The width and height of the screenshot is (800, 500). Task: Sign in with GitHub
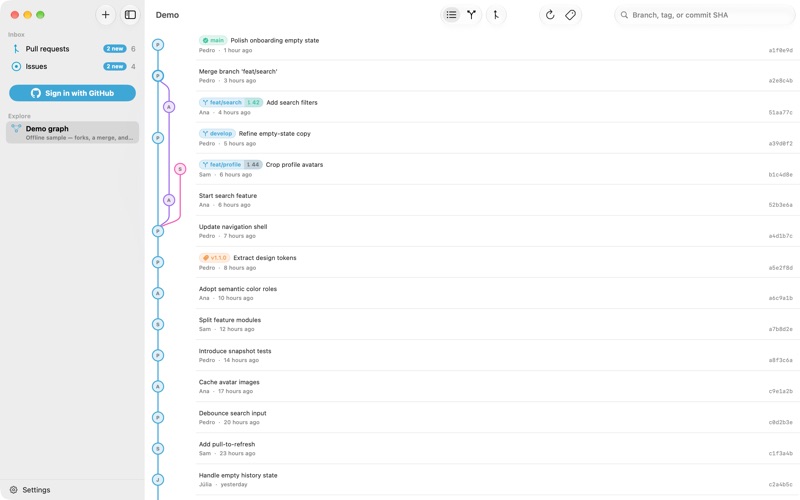pyautogui.click(x=72, y=93)
